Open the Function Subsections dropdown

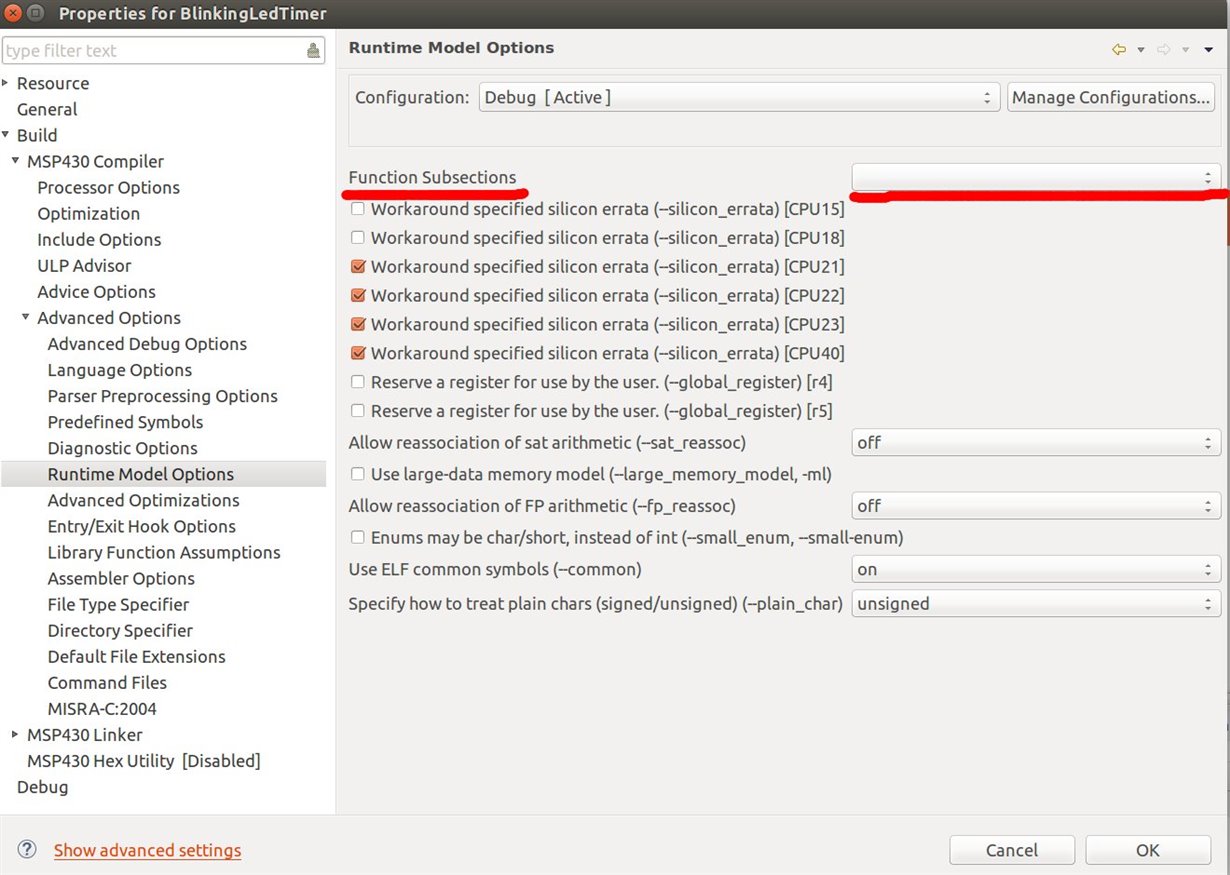(x=1036, y=176)
